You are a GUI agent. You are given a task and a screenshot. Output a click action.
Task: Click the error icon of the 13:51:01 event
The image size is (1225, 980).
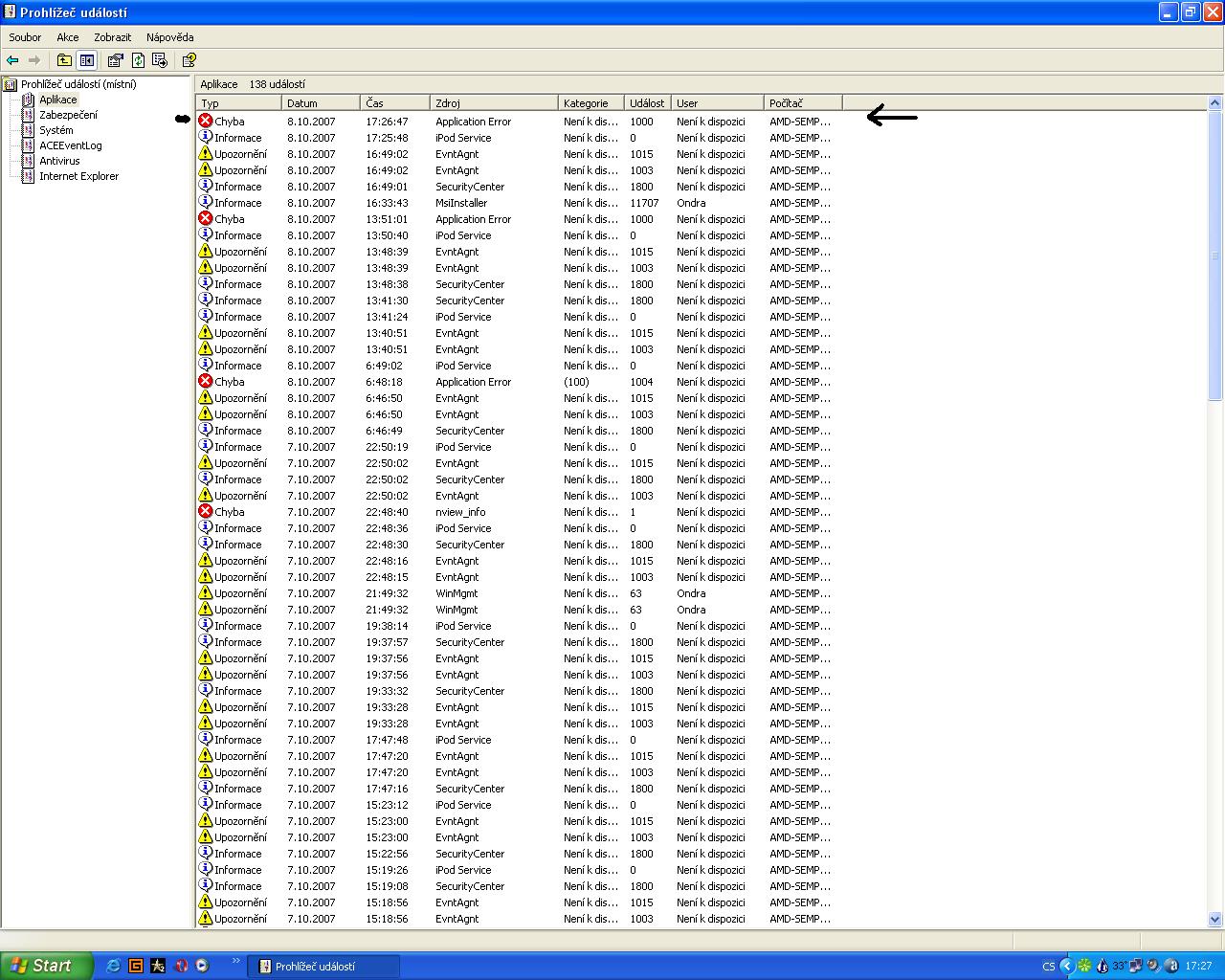[205, 218]
